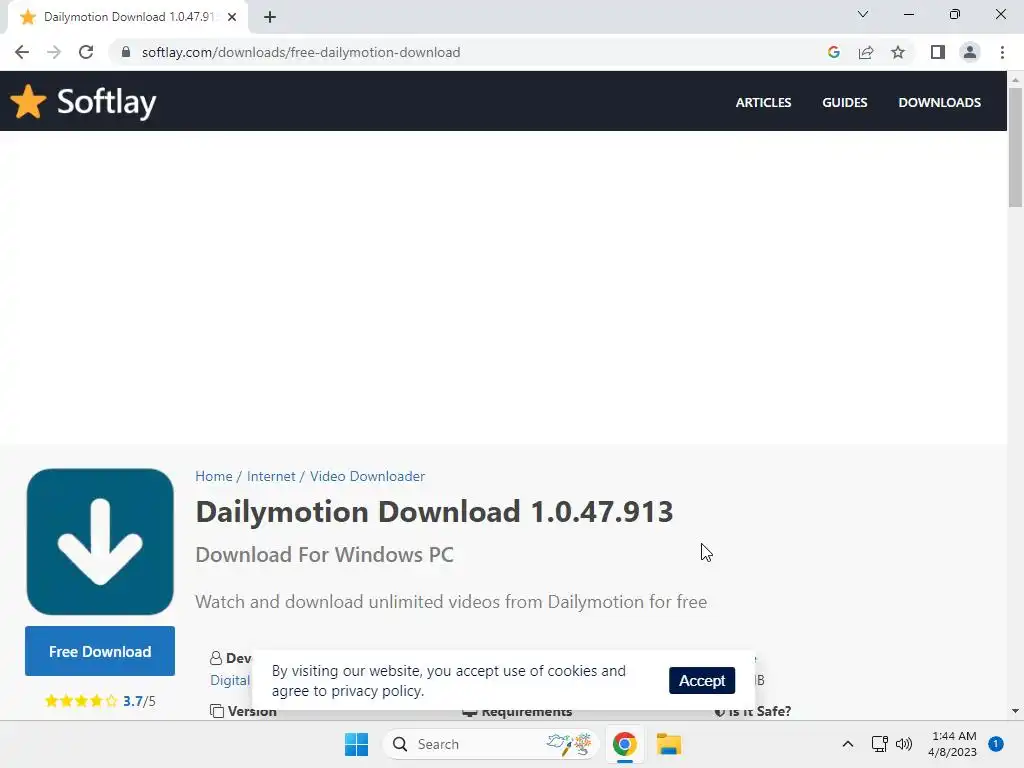
Task: Click the Softlay wordmark text
Action: coord(106,102)
